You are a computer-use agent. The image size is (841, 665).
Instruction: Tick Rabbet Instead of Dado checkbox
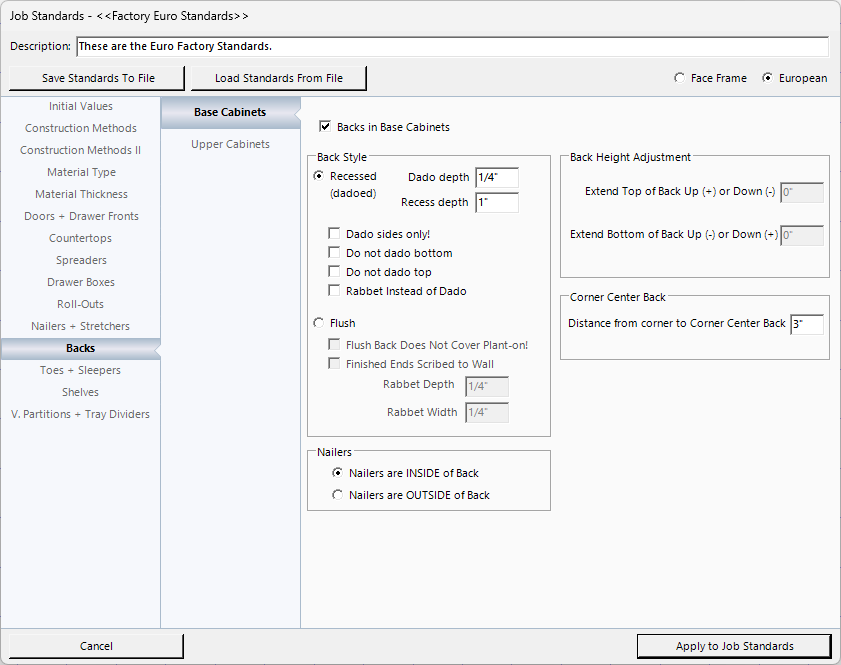coord(335,291)
